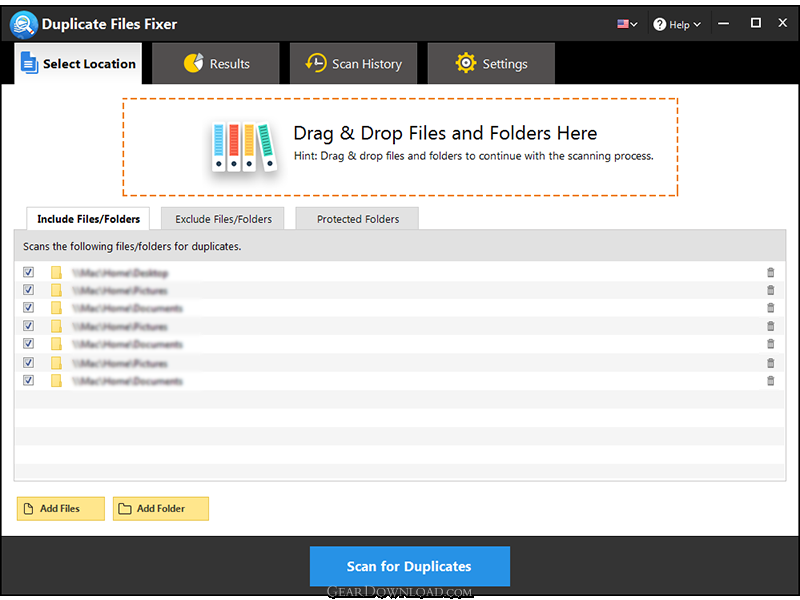Image resolution: width=800 pixels, height=600 pixels.
Task: Expand the Help dropdown menu
Action: pyautogui.click(x=677, y=24)
